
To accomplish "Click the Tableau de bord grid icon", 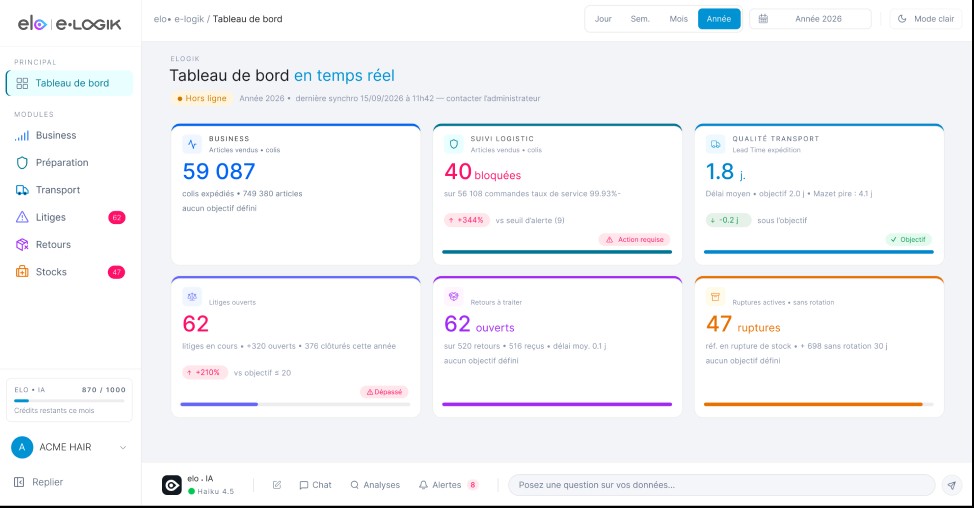I will [x=22, y=83].
